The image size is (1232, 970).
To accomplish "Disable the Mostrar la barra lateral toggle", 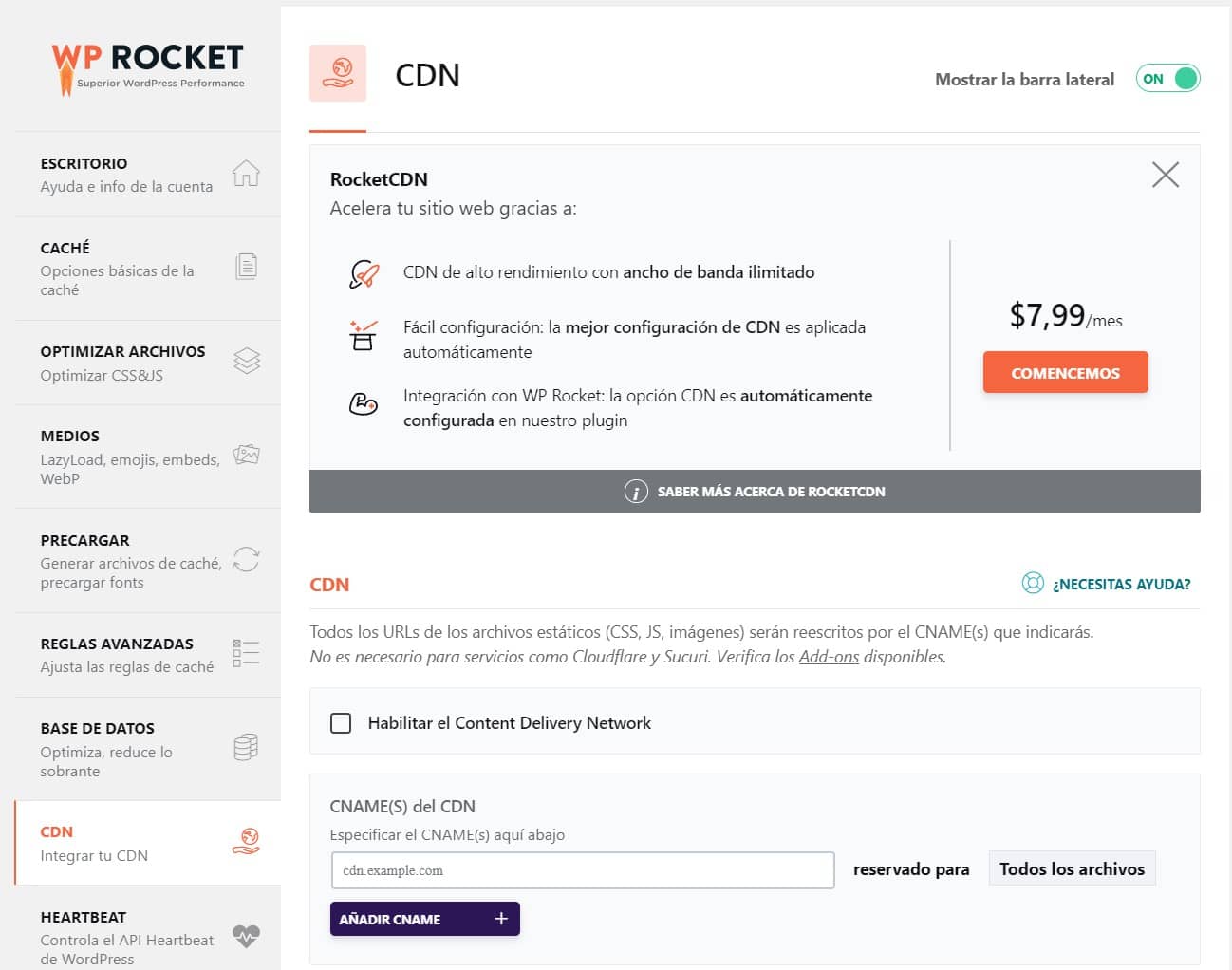I will (x=1167, y=78).
